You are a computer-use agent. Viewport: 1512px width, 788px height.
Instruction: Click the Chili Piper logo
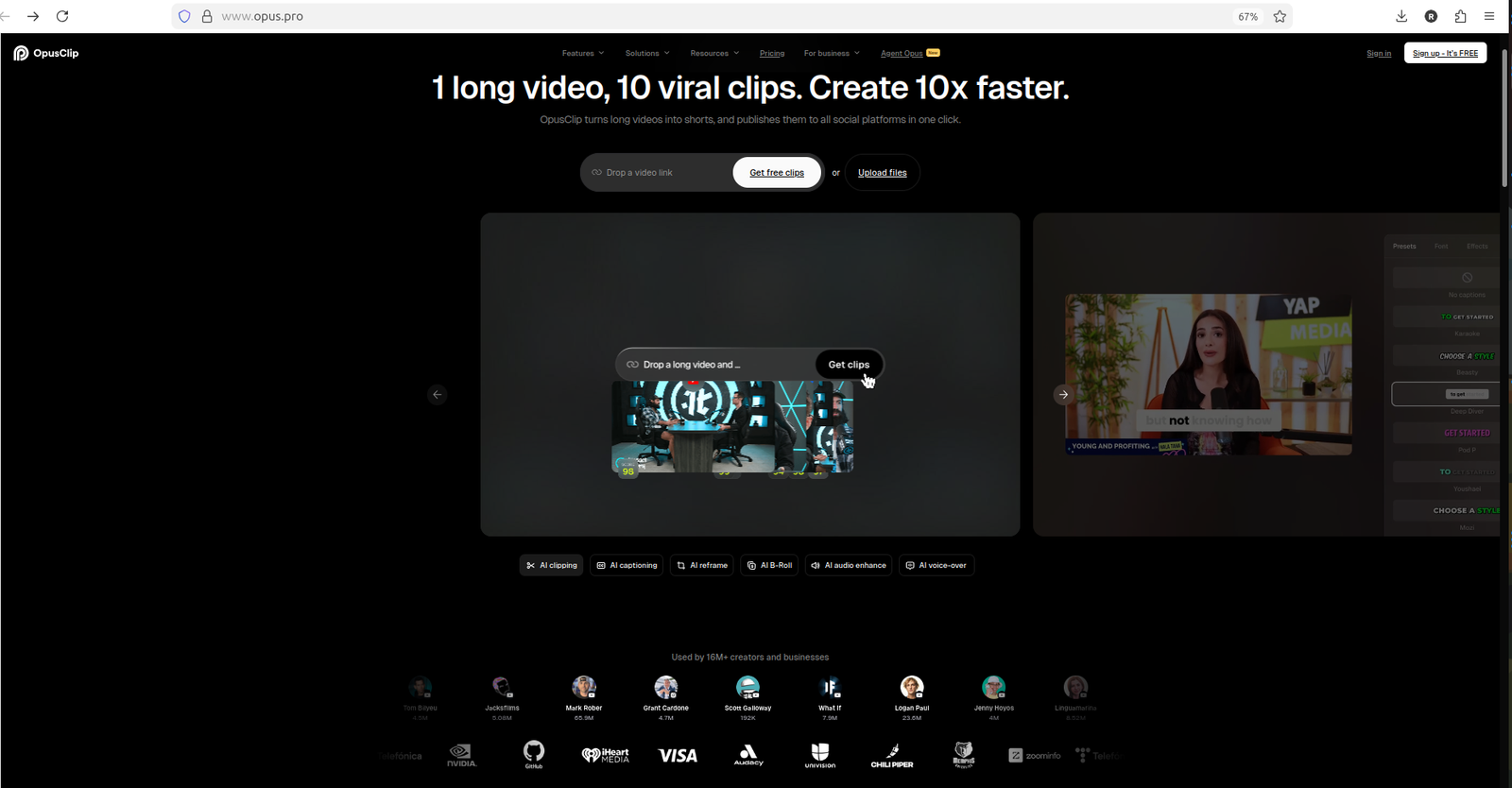click(x=892, y=756)
